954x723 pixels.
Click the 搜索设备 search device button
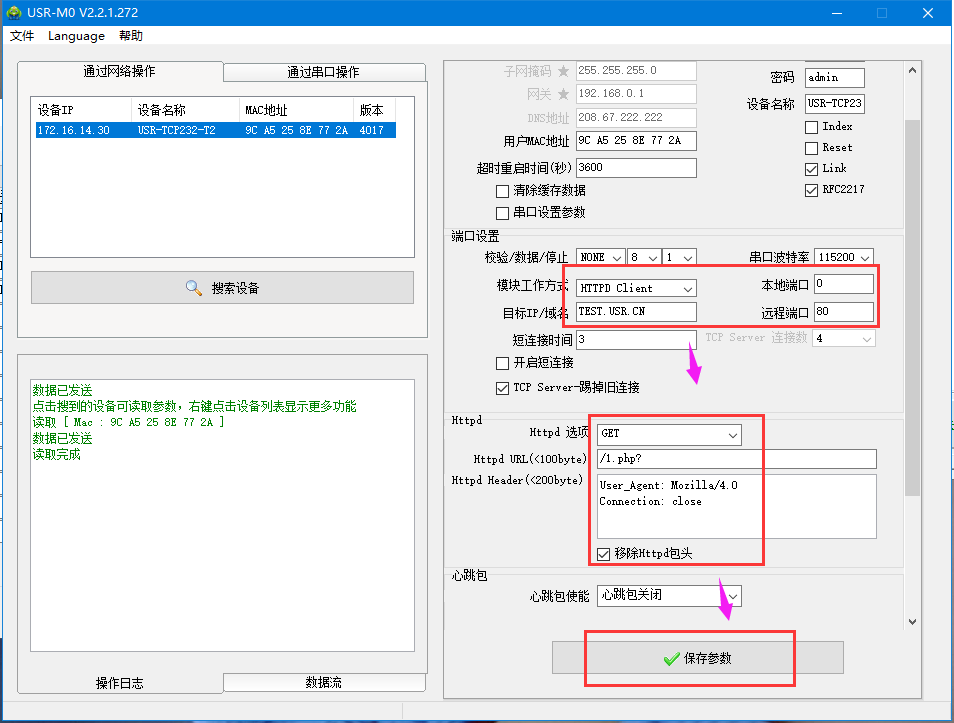point(222,288)
